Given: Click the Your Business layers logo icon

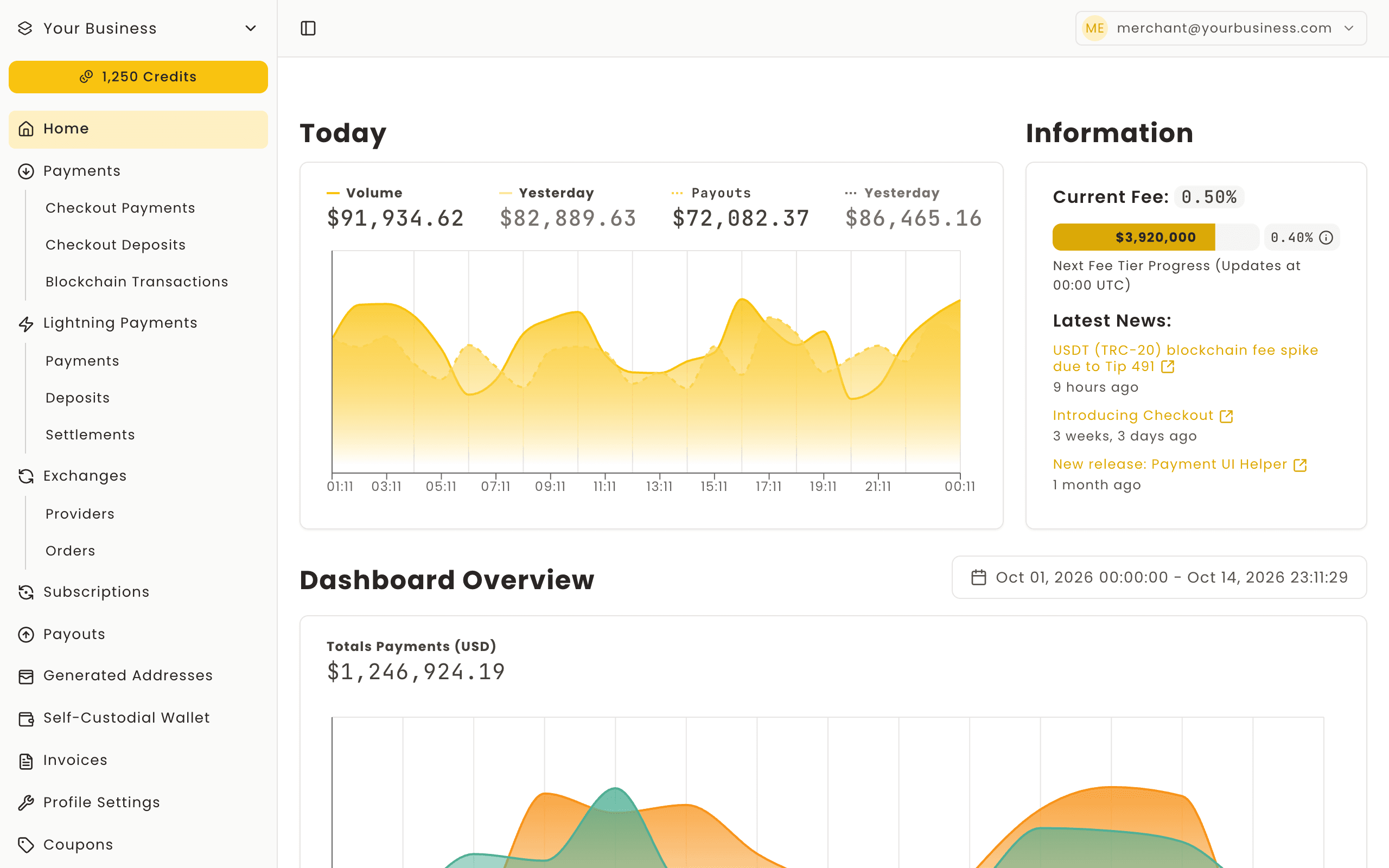Looking at the screenshot, I should point(26,28).
